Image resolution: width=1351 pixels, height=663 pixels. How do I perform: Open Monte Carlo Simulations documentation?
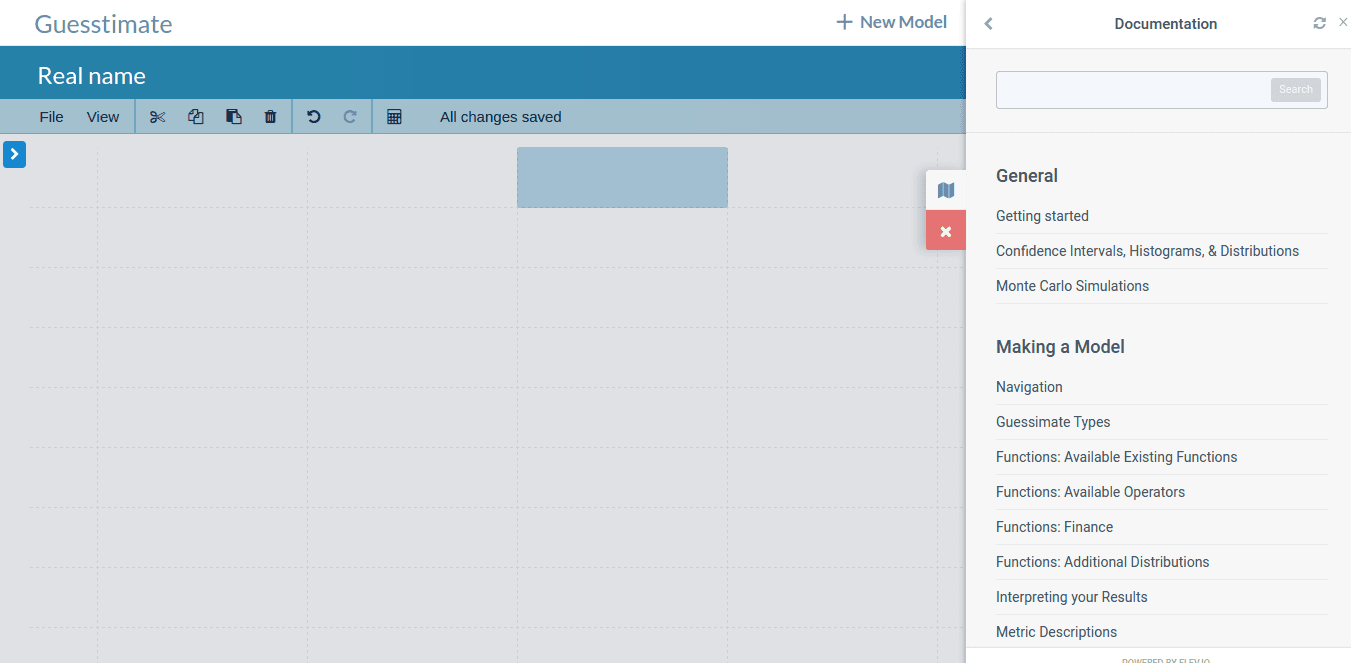(x=1072, y=286)
